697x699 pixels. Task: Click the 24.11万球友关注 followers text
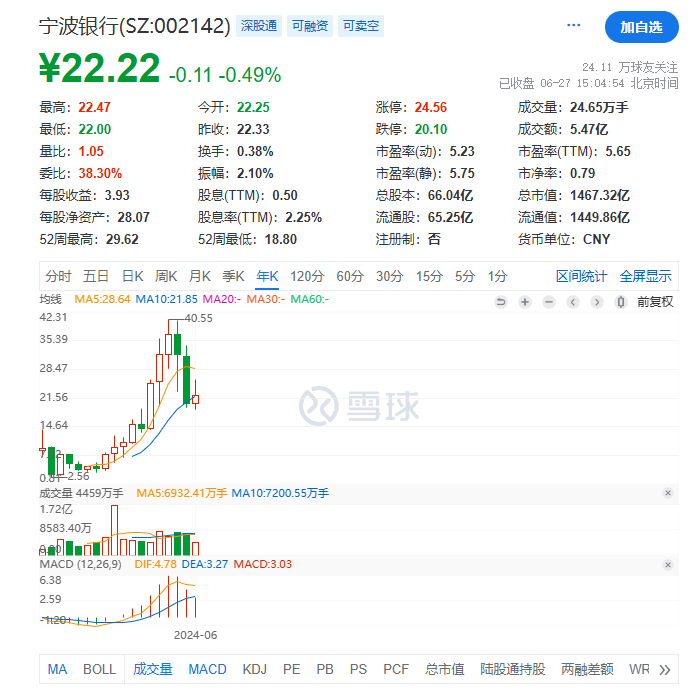630,67
